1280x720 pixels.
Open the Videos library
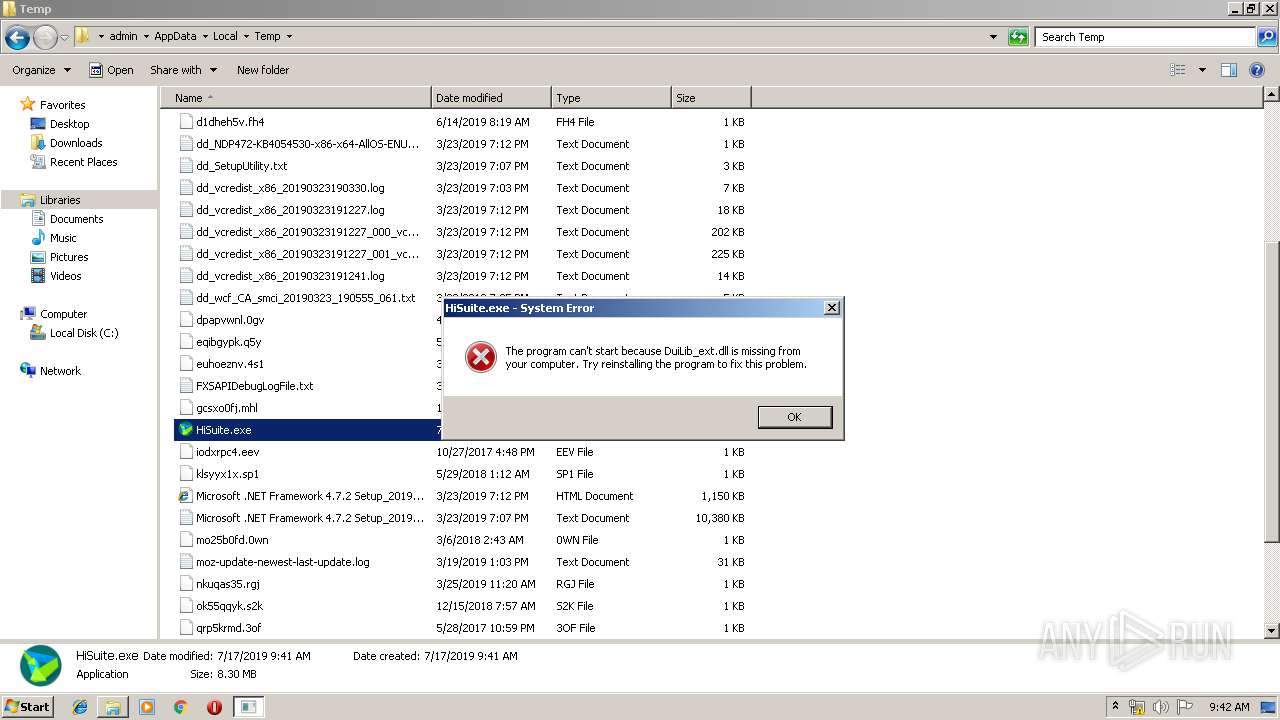(65, 276)
